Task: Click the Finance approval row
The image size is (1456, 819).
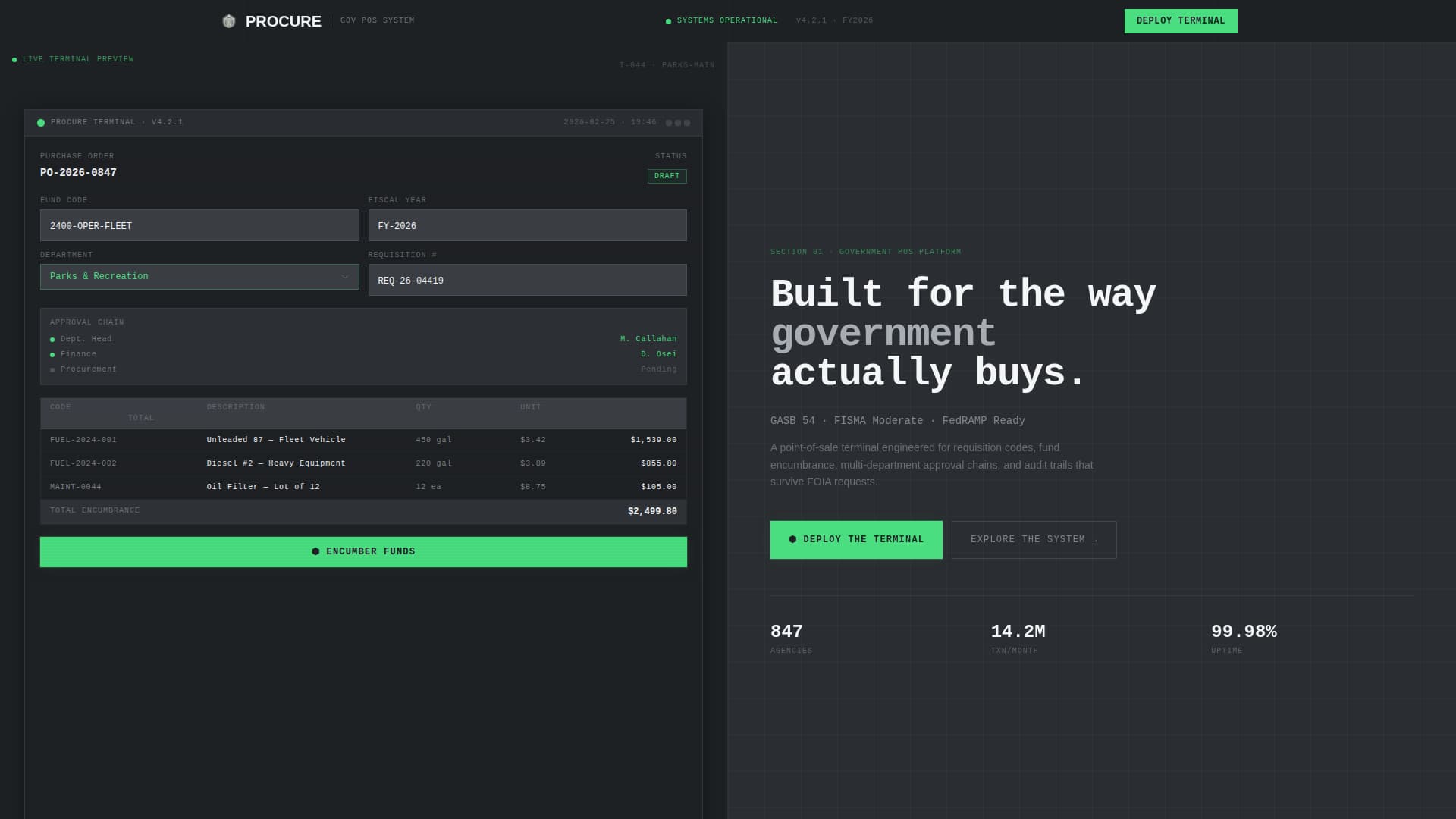Action: [x=363, y=354]
